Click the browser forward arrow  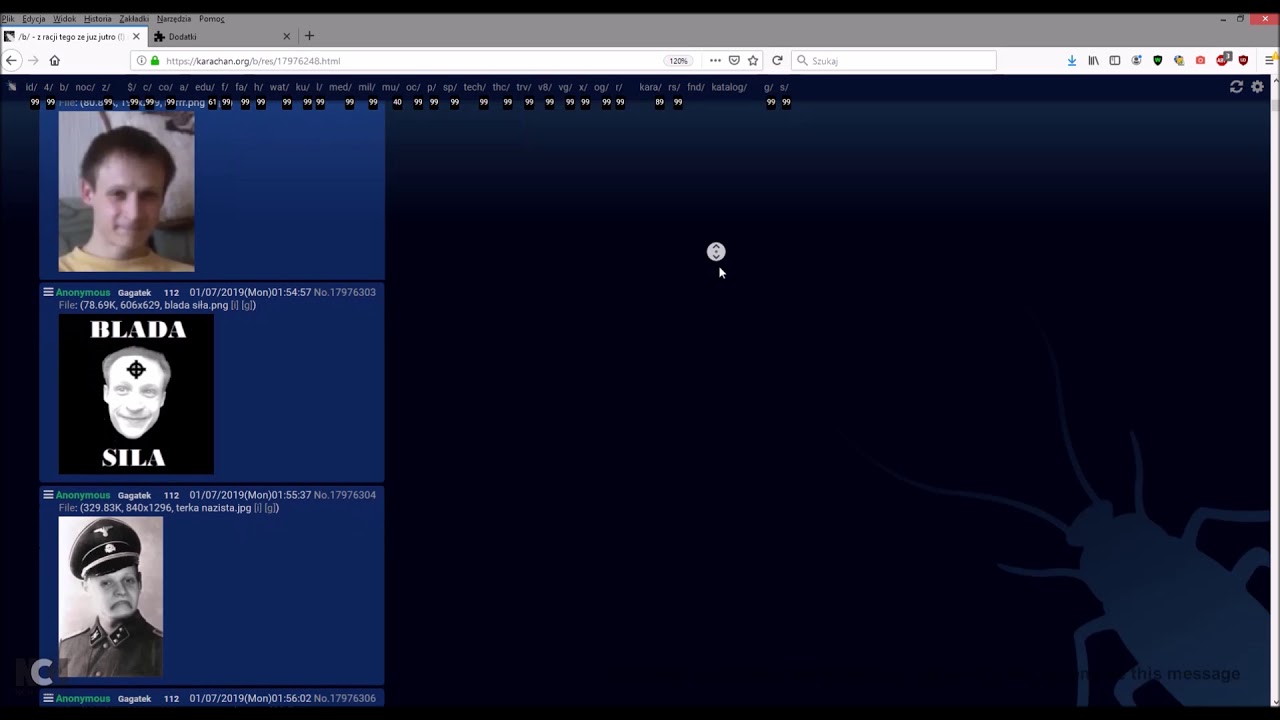(x=33, y=61)
